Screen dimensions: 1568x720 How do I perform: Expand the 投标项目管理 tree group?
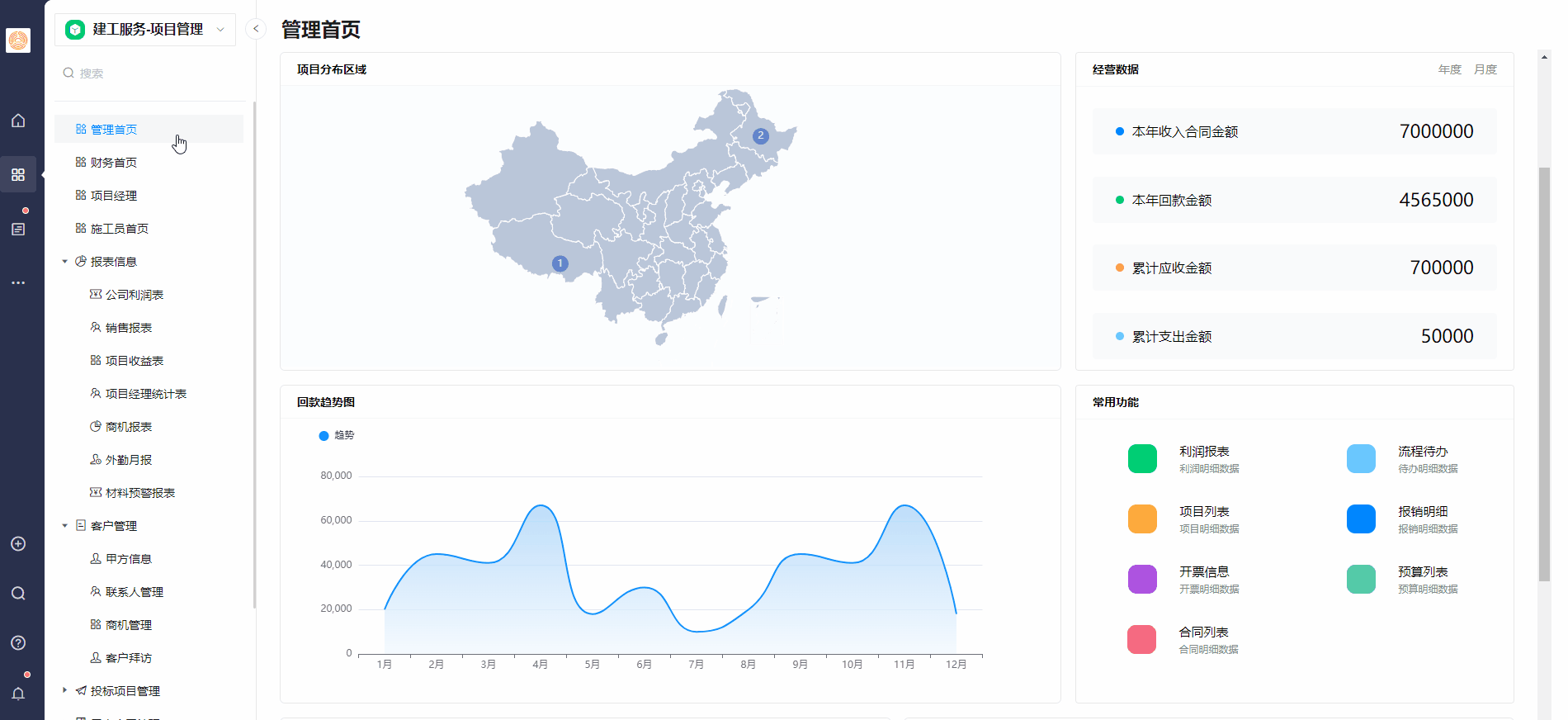65,690
